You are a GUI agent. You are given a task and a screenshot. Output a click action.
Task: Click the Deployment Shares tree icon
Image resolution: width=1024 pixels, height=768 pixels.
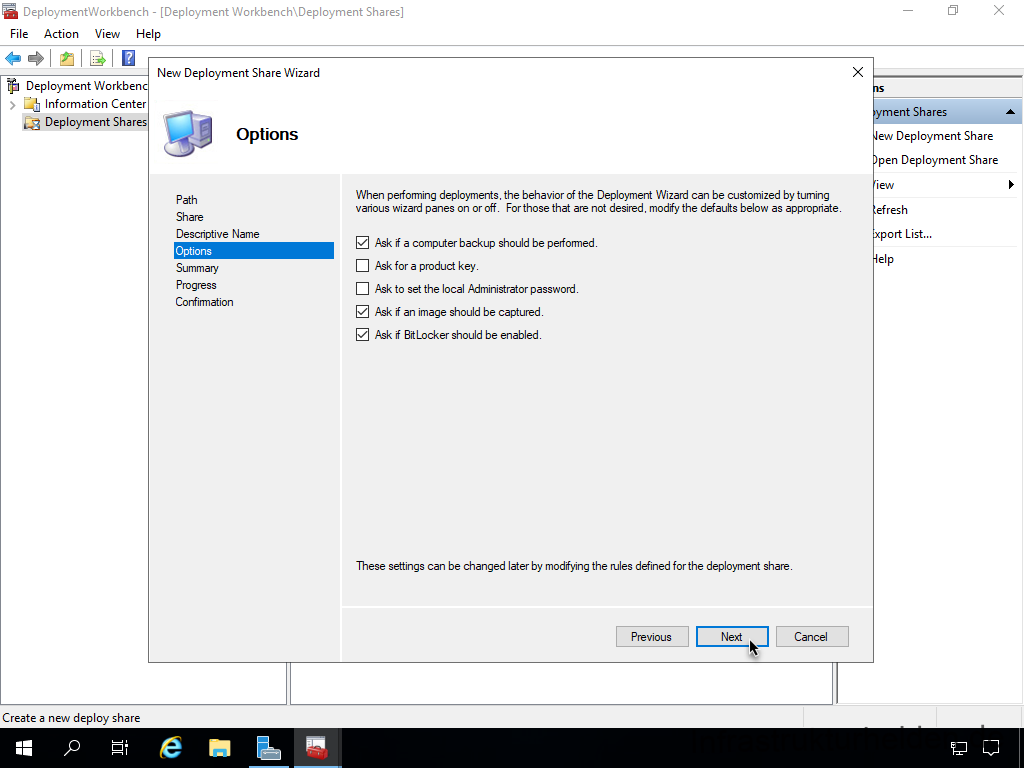[x=31, y=122]
